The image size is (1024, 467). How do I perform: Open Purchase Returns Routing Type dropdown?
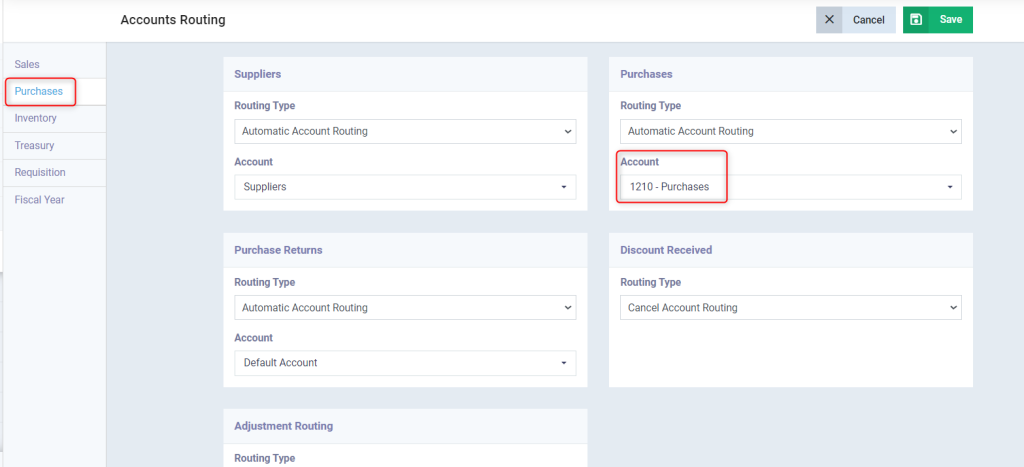tap(405, 308)
